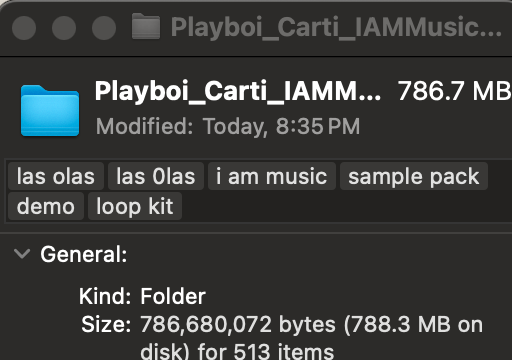Click the large blue folder icon
This screenshot has width=512, height=360.
point(50,111)
